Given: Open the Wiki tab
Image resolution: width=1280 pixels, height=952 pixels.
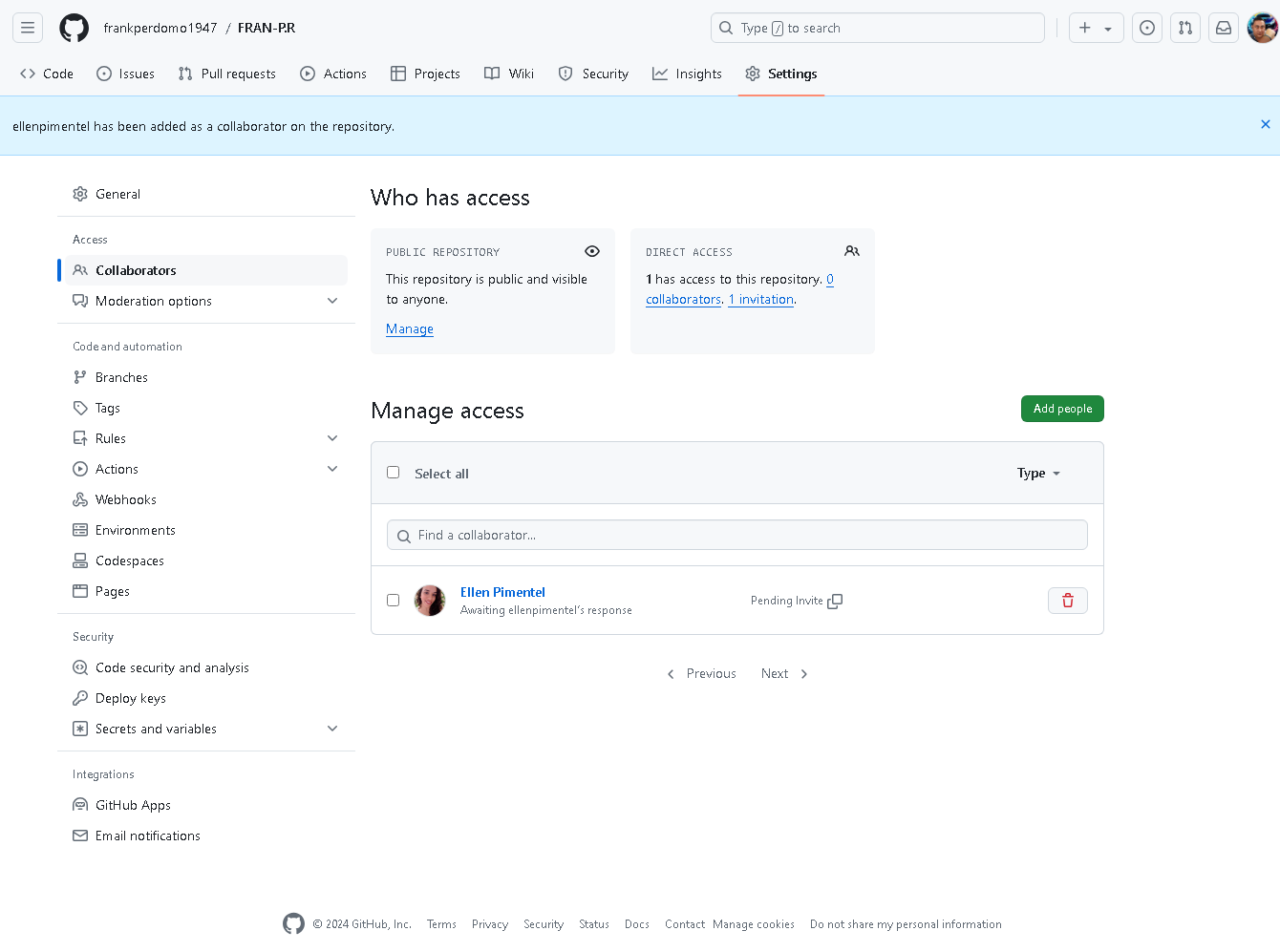Looking at the screenshot, I should point(509,74).
